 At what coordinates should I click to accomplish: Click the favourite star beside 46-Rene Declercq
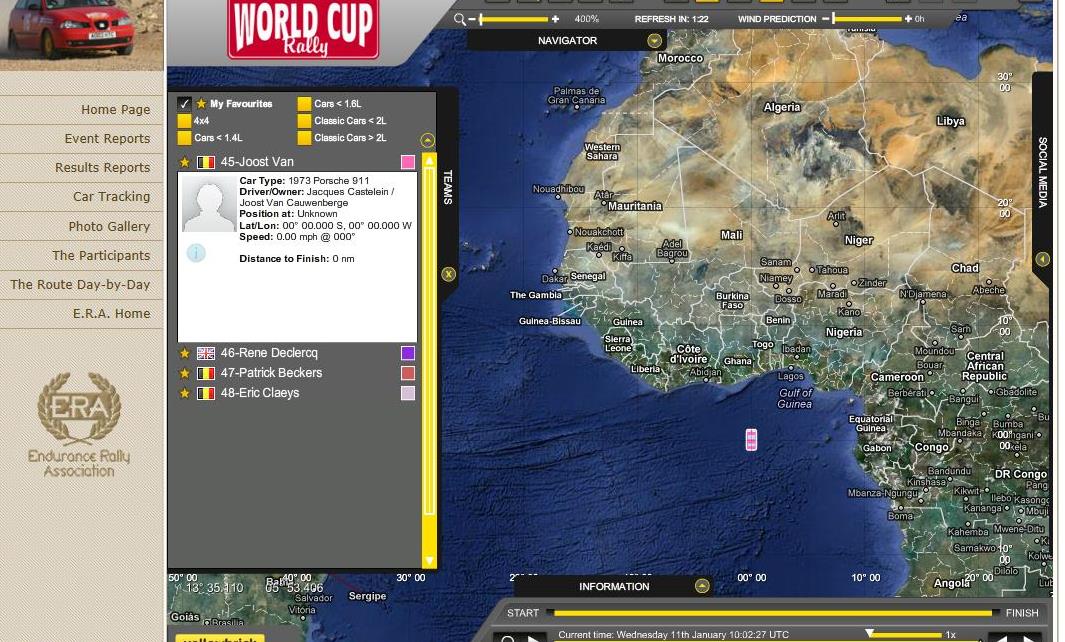(x=184, y=353)
